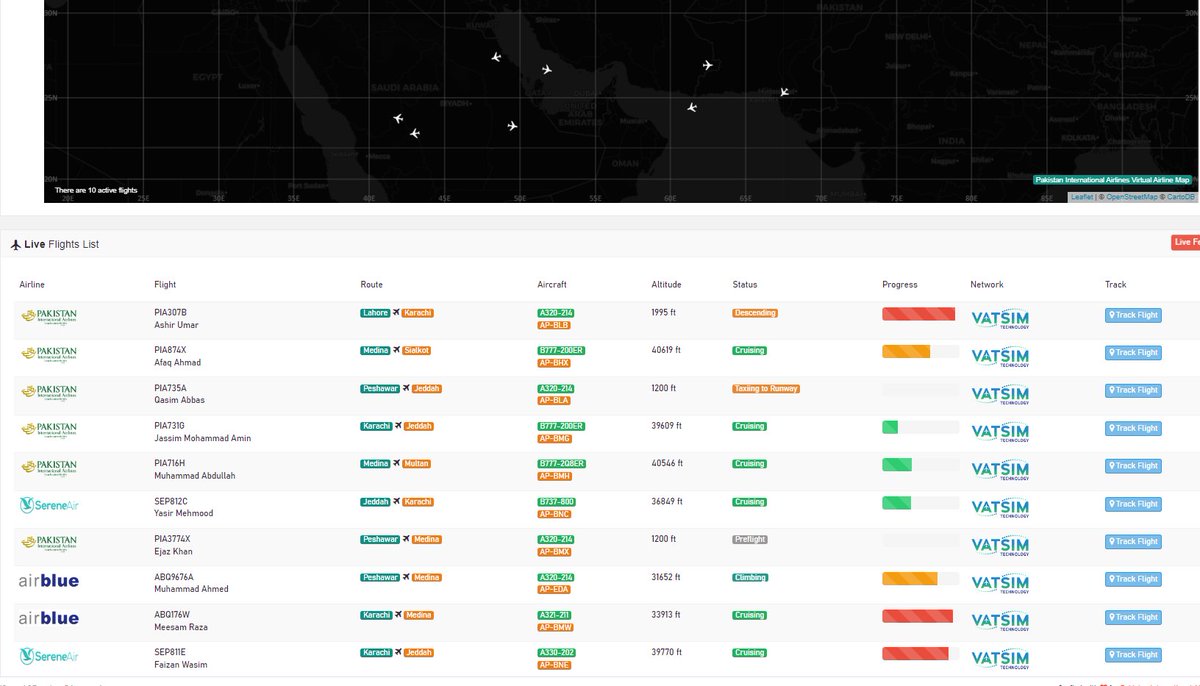
Task: Click the Pakistan International Airlines logo for PIA307B
Action: [x=49, y=316]
